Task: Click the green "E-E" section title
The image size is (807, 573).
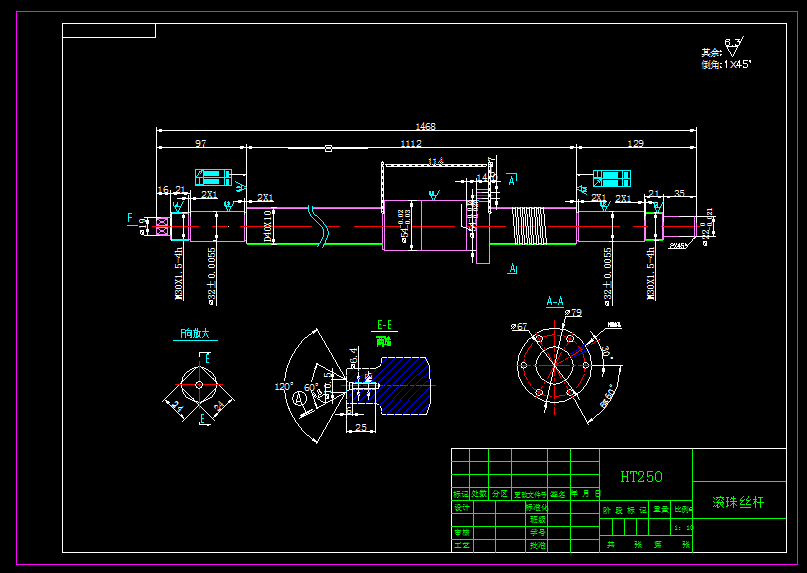Action: click(x=384, y=325)
